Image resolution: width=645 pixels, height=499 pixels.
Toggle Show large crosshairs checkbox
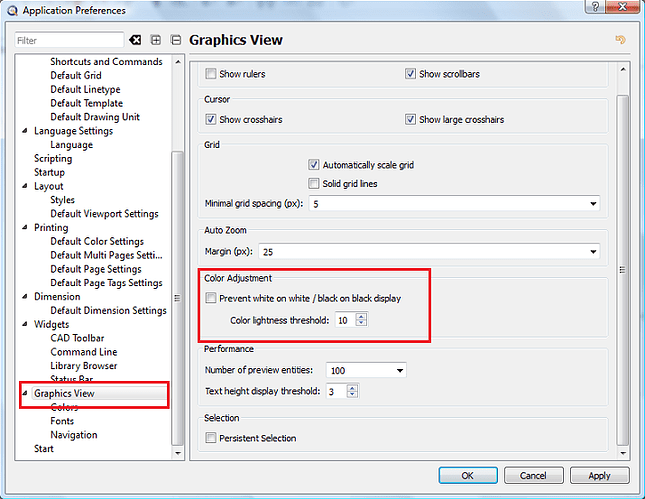[411, 120]
